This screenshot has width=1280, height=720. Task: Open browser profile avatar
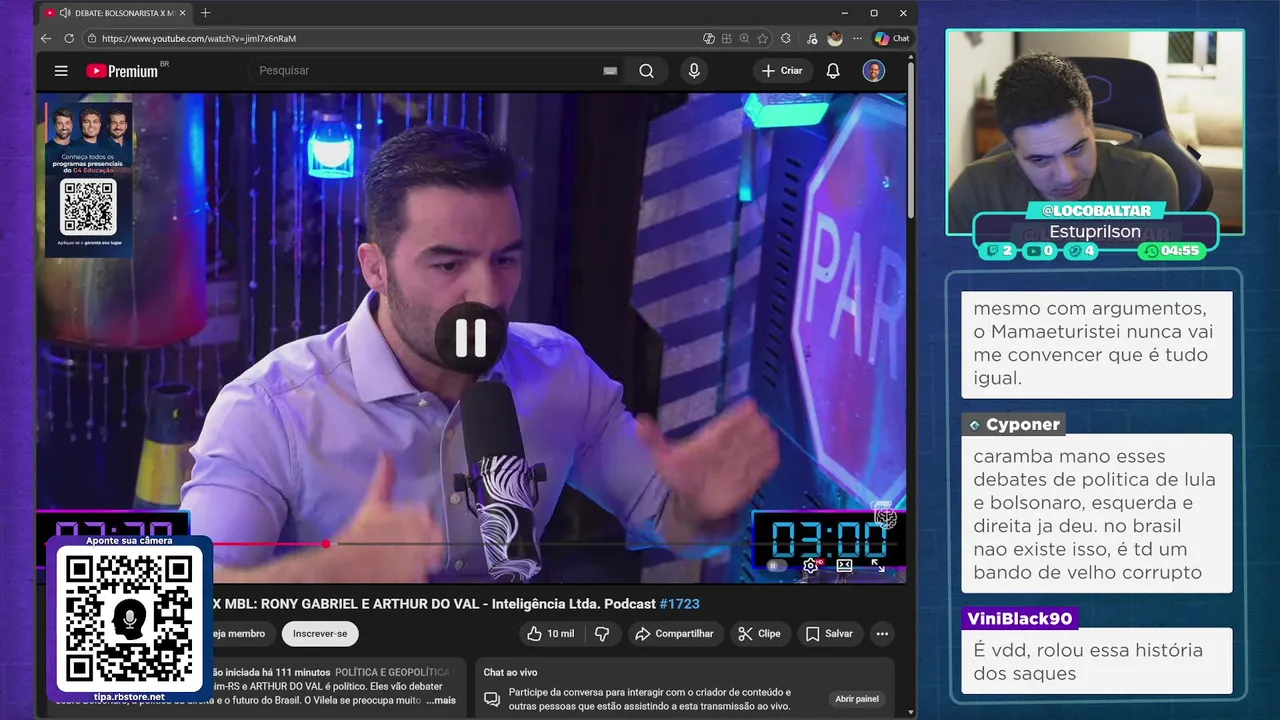click(x=835, y=38)
